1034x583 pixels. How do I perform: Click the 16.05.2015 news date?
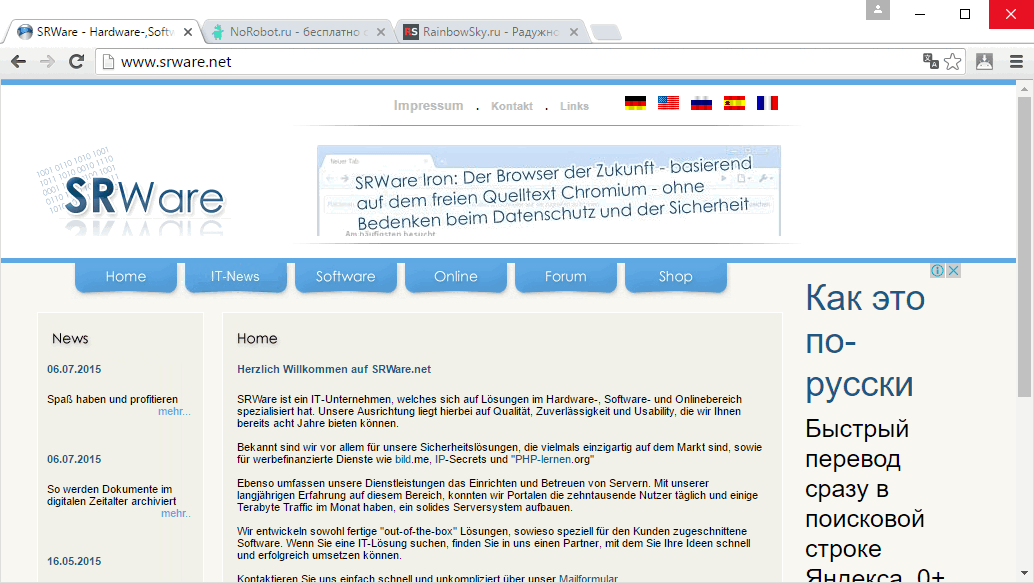click(x=74, y=561)
